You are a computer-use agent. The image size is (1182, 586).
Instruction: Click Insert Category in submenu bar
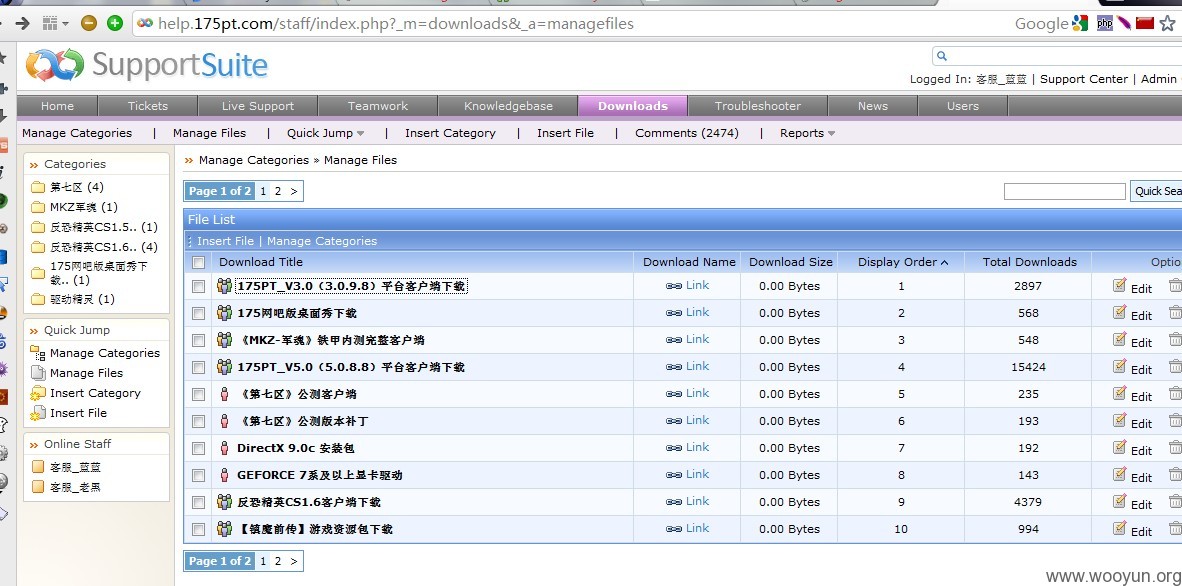coord(450,133)
